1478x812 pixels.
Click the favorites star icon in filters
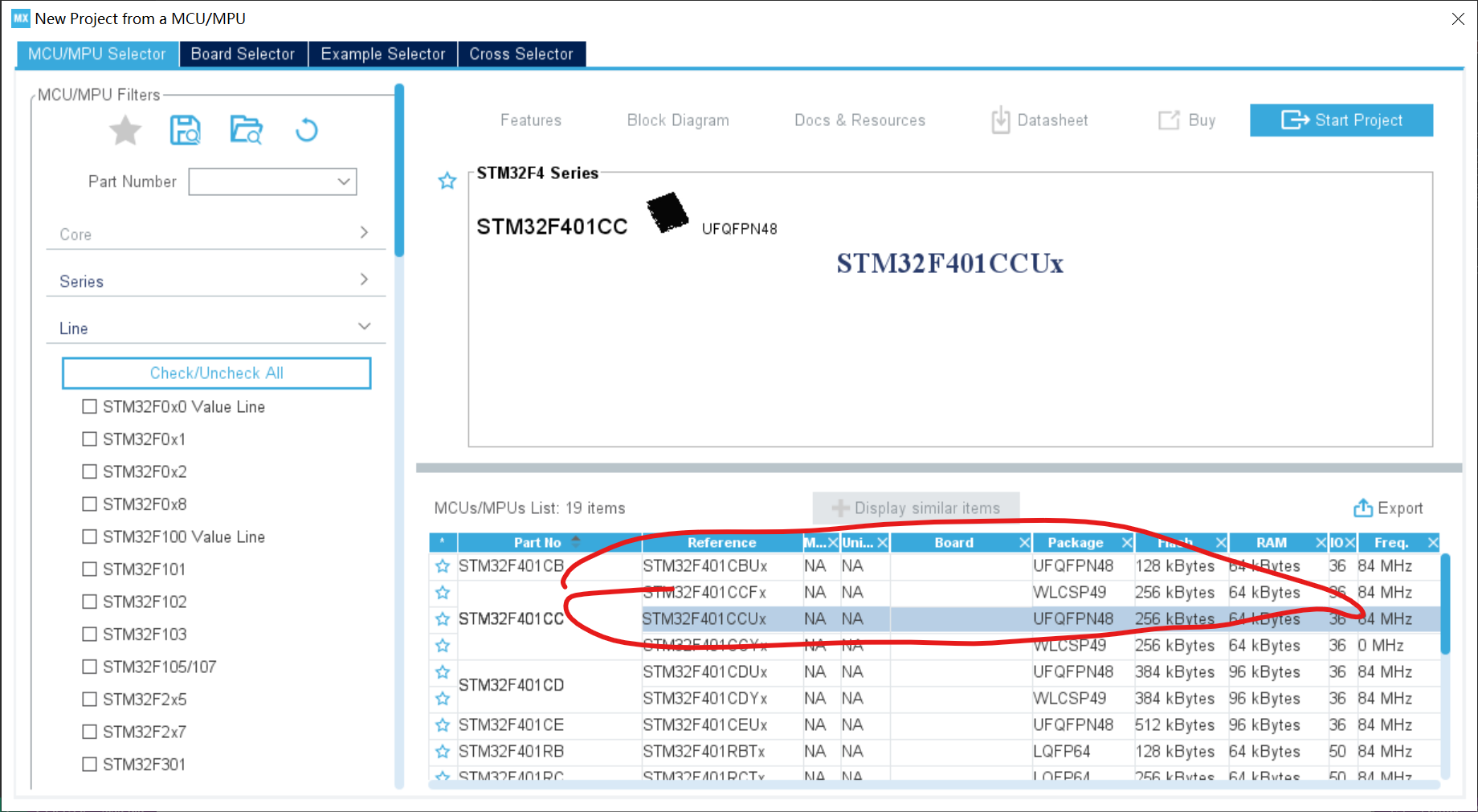[x=125, y=130]
